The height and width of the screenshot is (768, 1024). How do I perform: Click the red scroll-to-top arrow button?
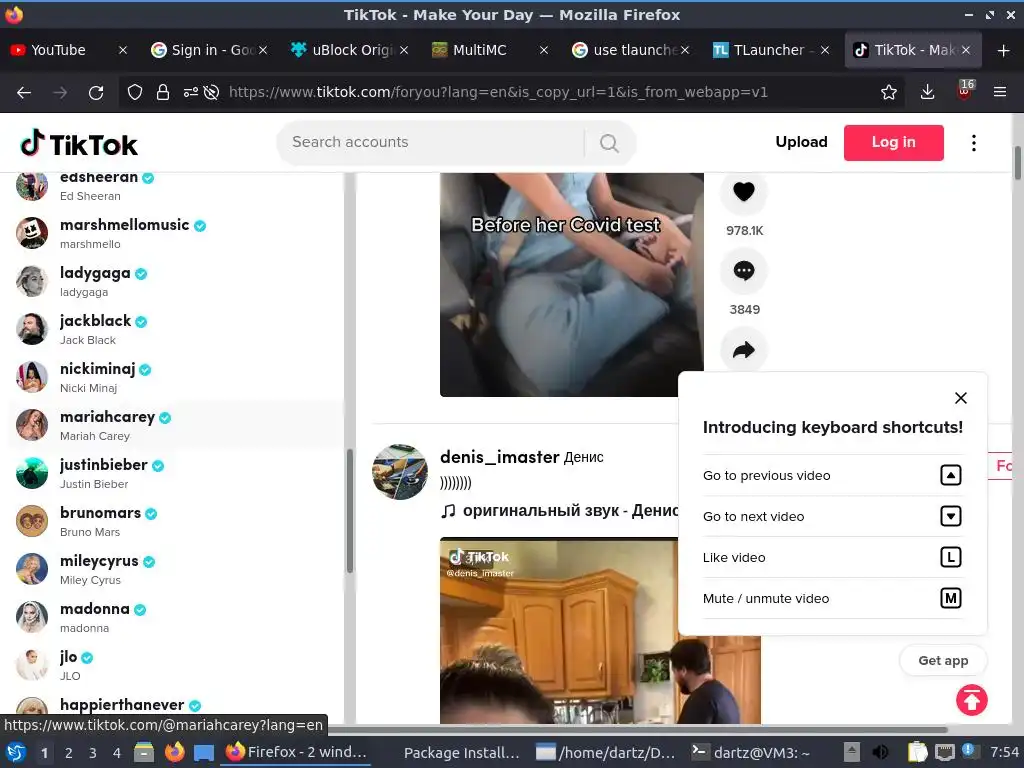point(971,700)
